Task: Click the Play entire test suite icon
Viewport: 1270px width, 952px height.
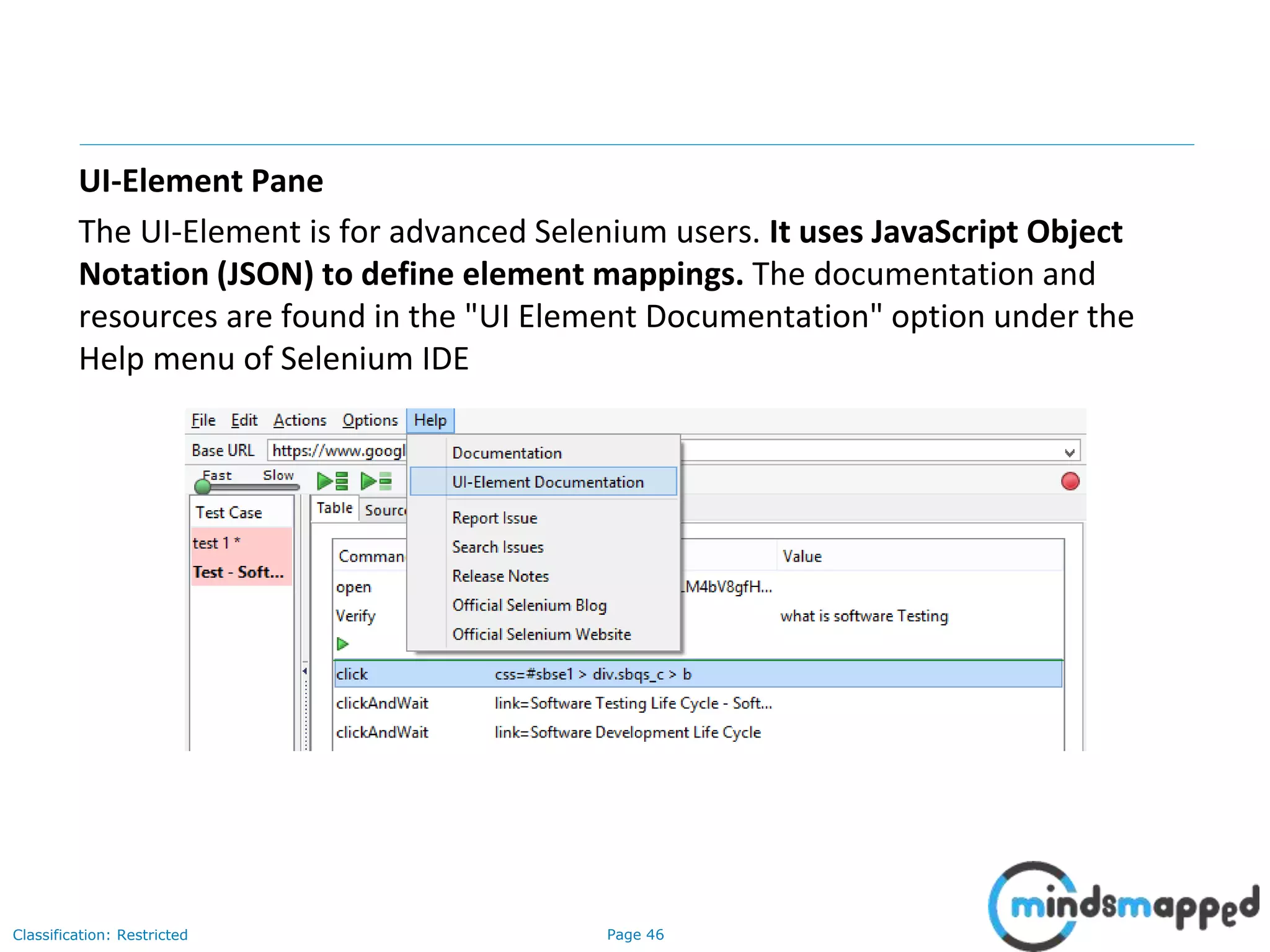Action: coord(332,481)
